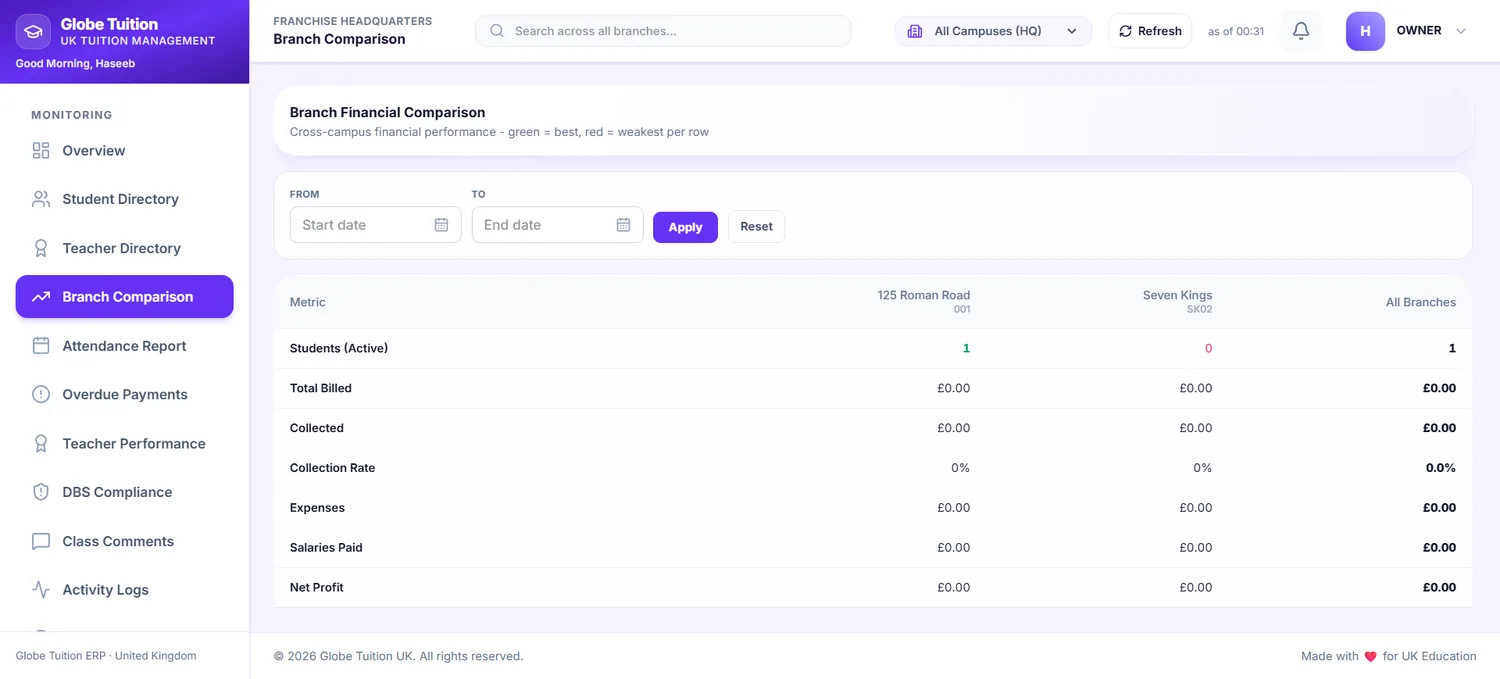Click the Overdue Payments alert icon
This screenshot has height=679, width=1500.
[x=41, y=394]
